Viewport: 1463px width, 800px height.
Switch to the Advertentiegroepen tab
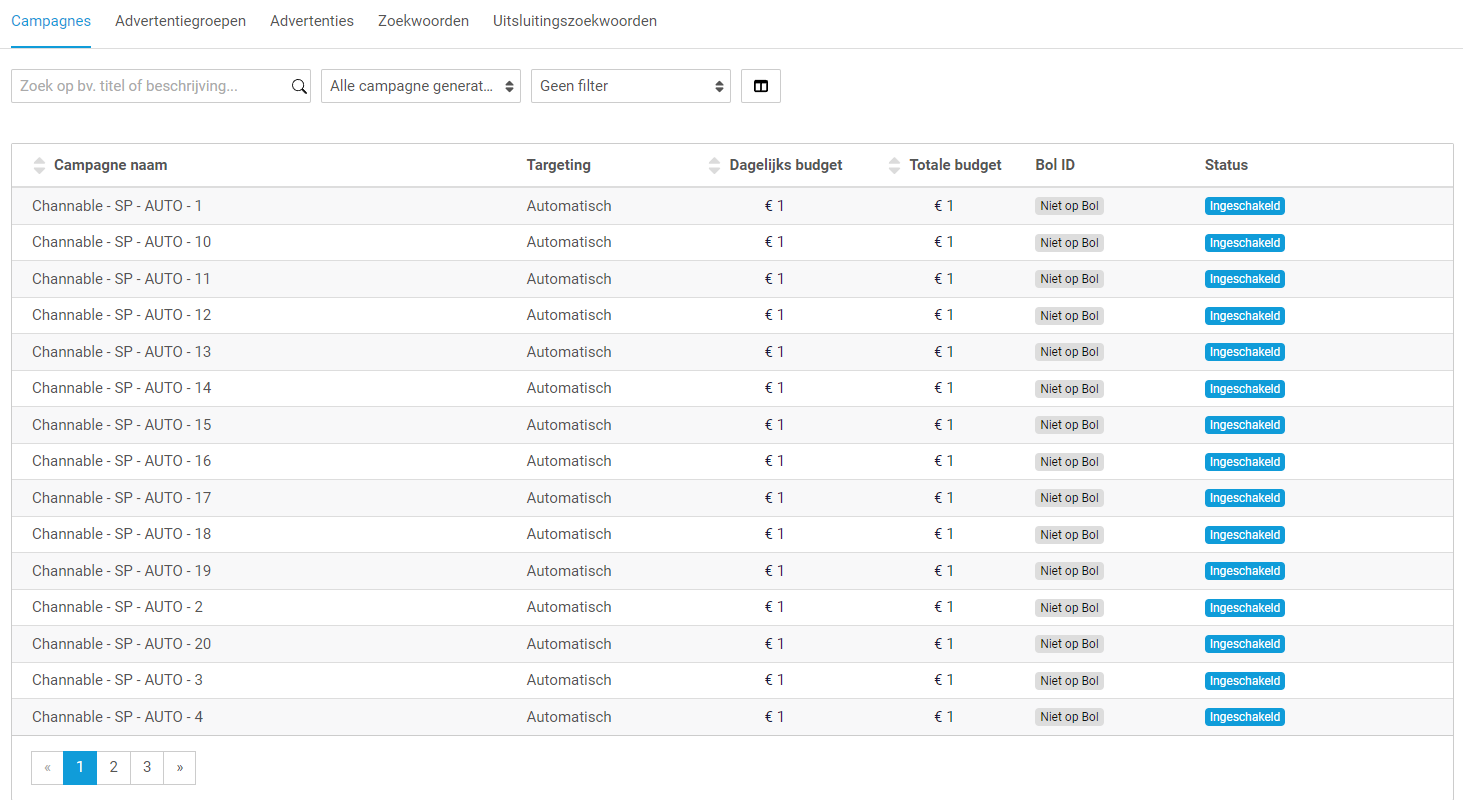point(180,21)
